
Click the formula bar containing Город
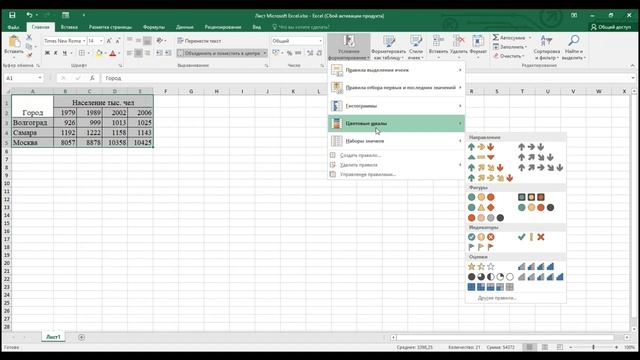pos(366,78)
